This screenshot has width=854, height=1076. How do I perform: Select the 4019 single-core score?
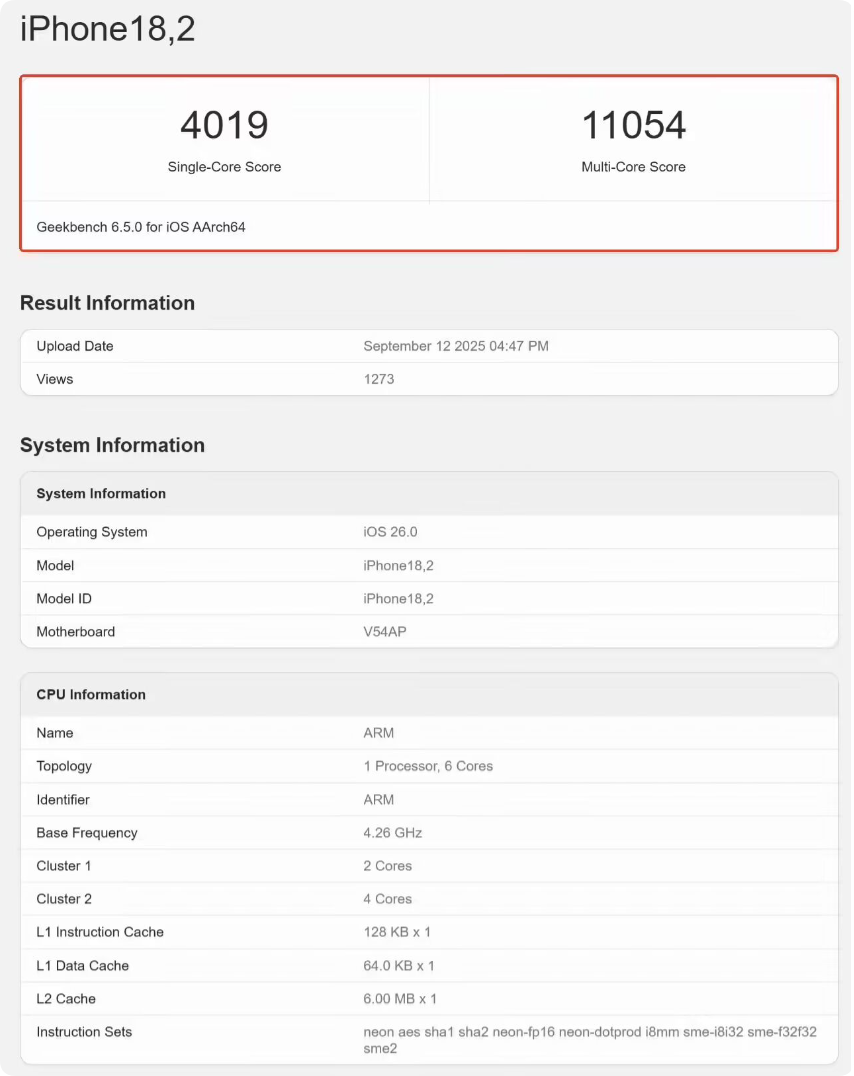[x=224, y=125]
